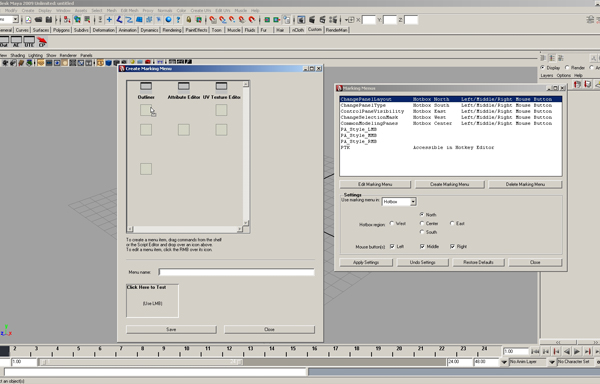The height and width of the screenshot is (384, 600).
Task: Select the ChangePanelType row in Marking Menus list
Action: 450,105
